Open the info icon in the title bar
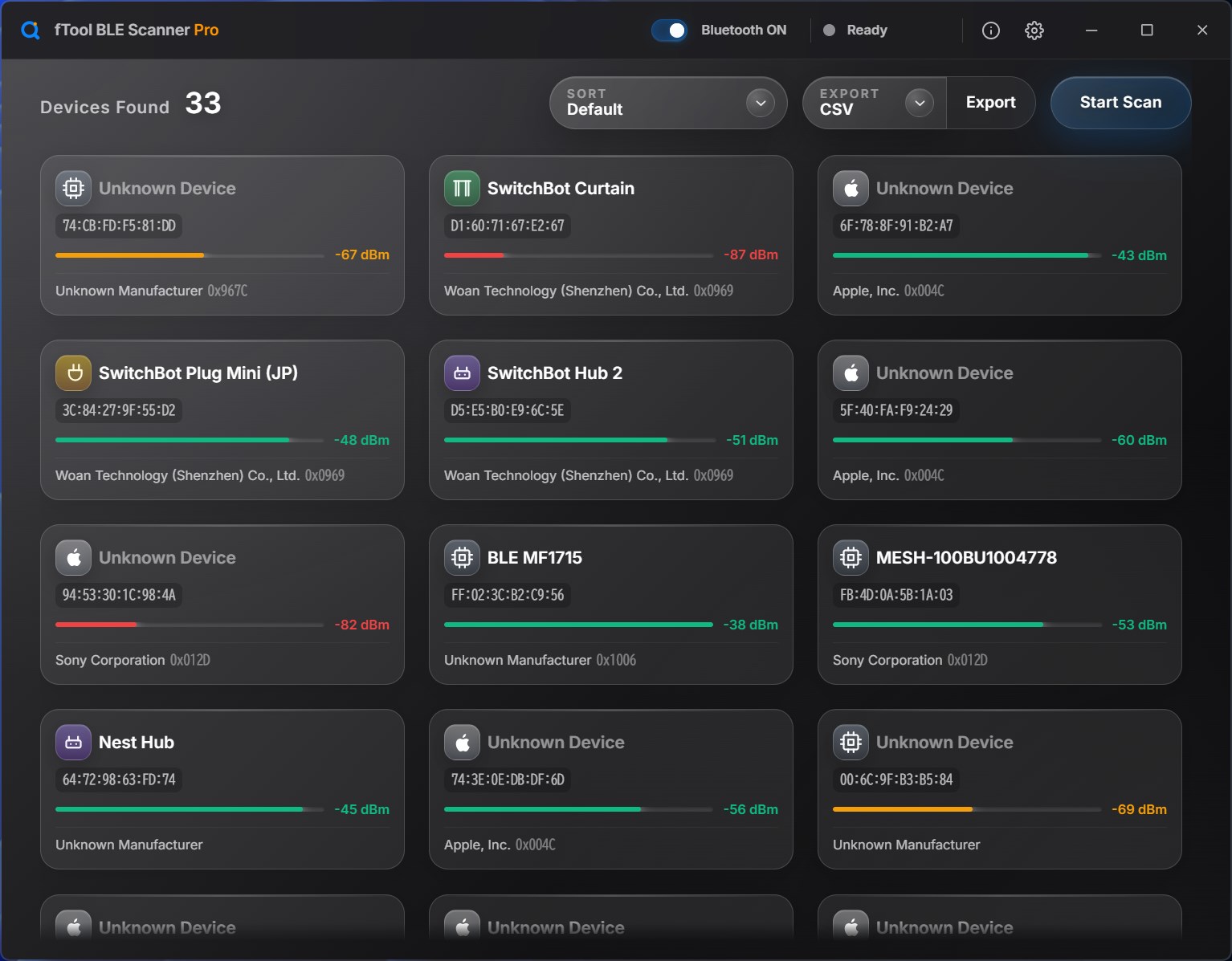The width and height of the screenshot is (1232, 961). (991, 31)
